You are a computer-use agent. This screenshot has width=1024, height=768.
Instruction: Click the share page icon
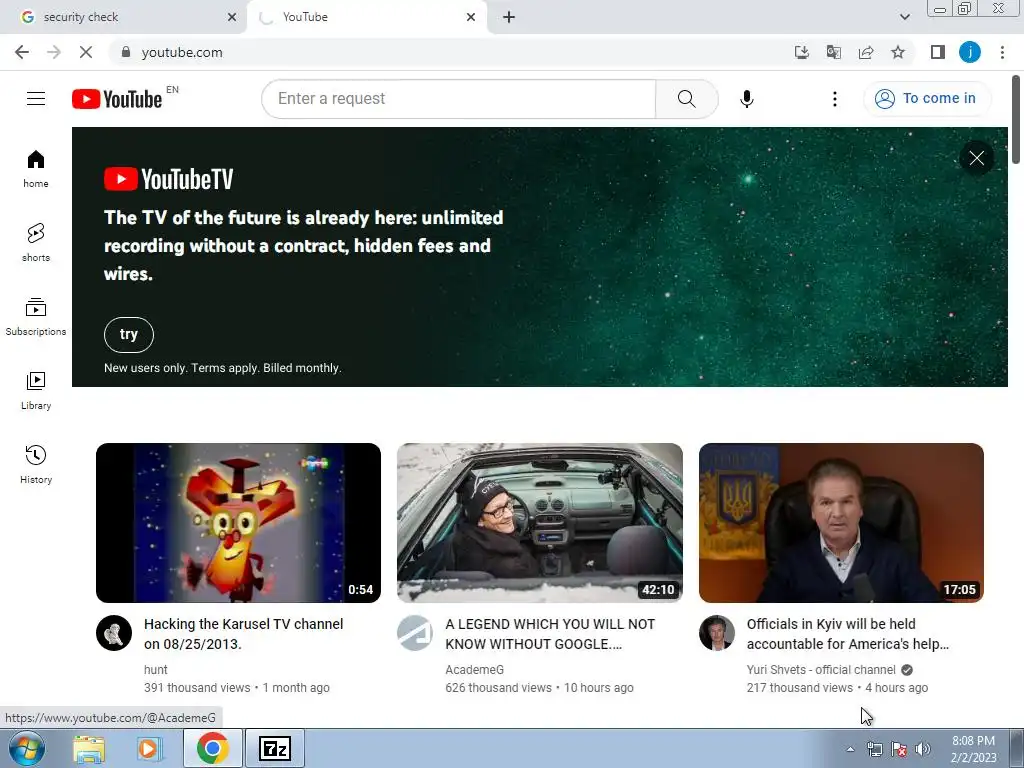(x=866, y=52)
